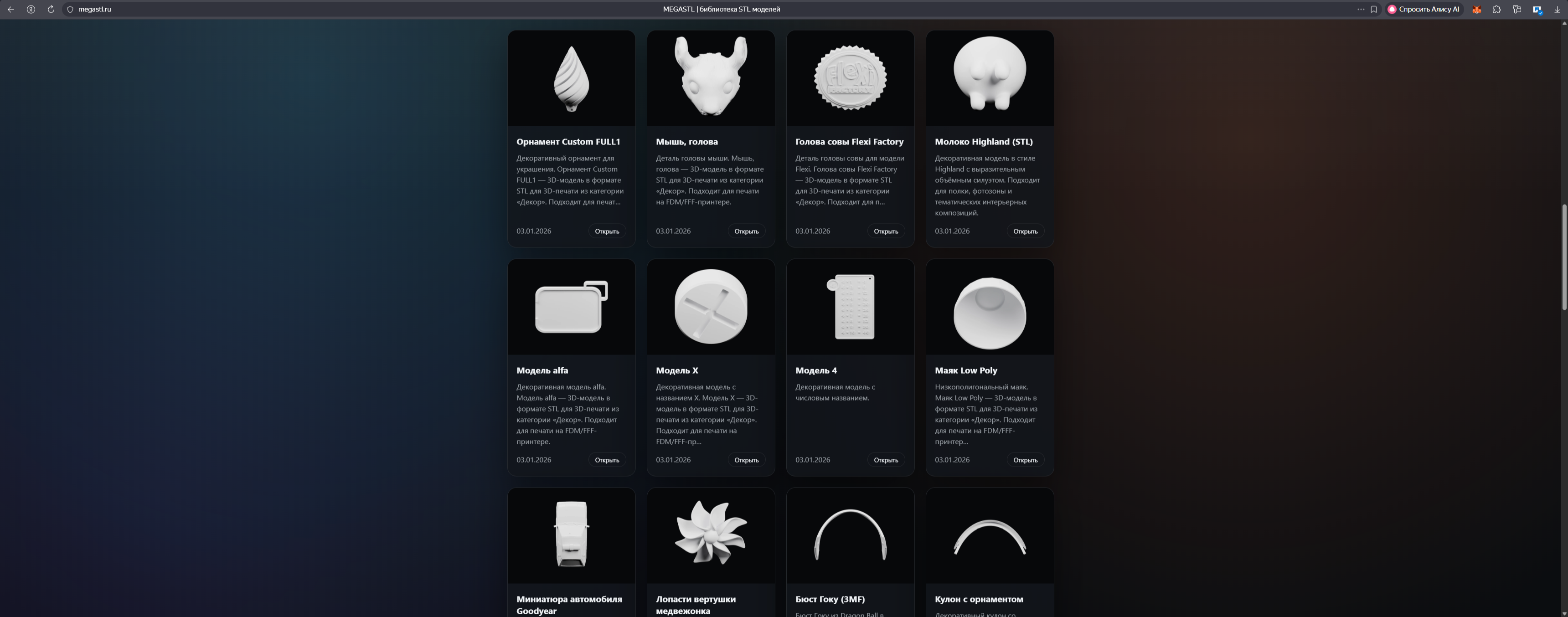Click Открыть on Модель alfa card

(607, 460)
